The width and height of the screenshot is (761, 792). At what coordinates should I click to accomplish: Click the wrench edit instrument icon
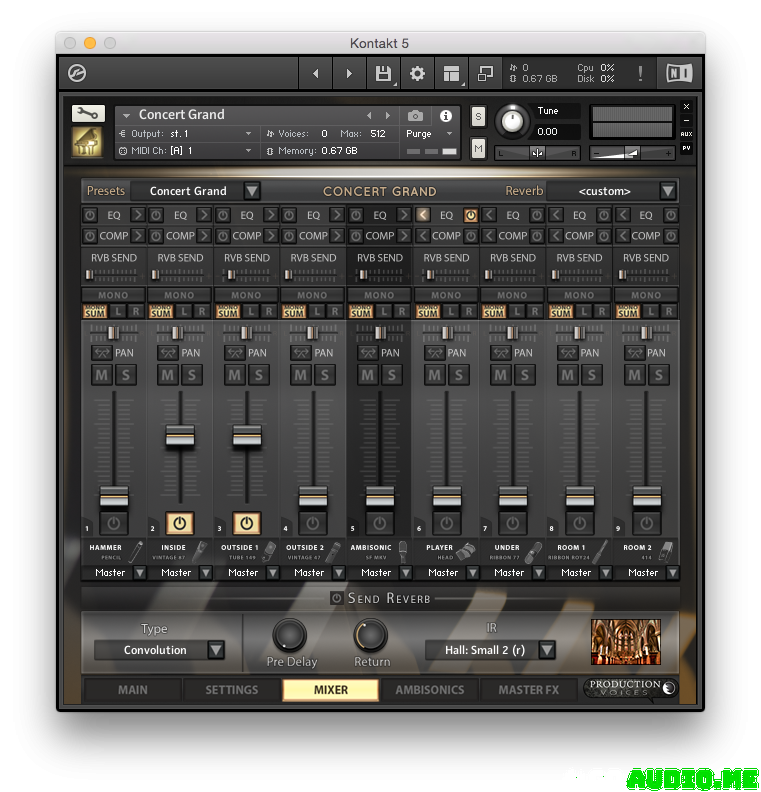(88, 113)
